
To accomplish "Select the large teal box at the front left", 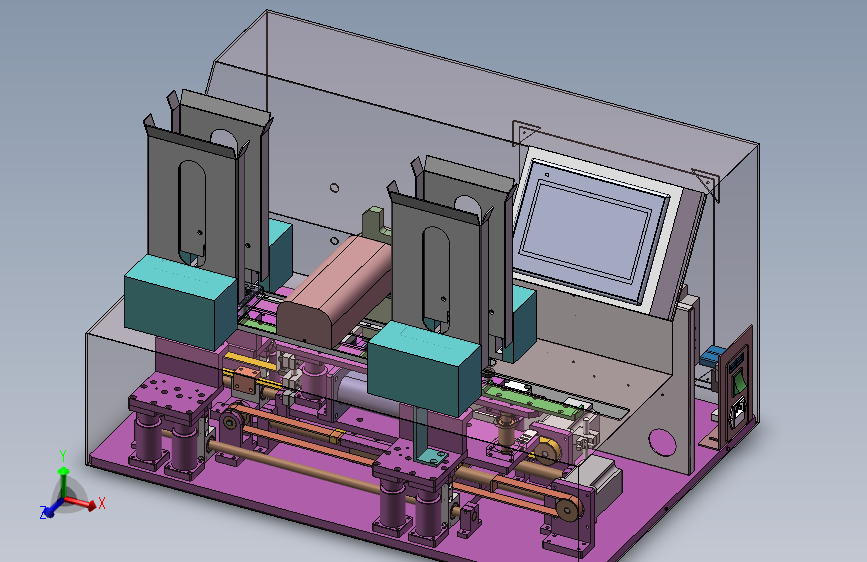I will (181, 301).
